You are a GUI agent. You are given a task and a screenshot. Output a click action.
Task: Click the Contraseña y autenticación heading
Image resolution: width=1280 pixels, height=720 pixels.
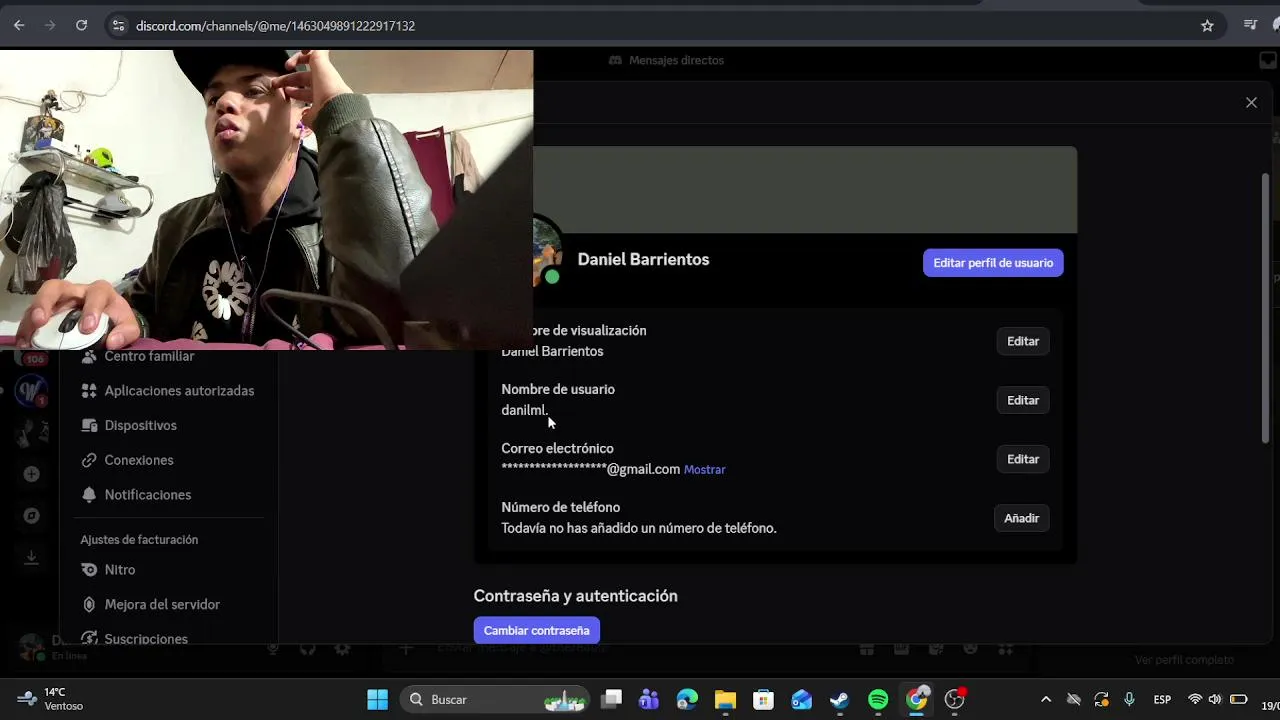[576, 596]
